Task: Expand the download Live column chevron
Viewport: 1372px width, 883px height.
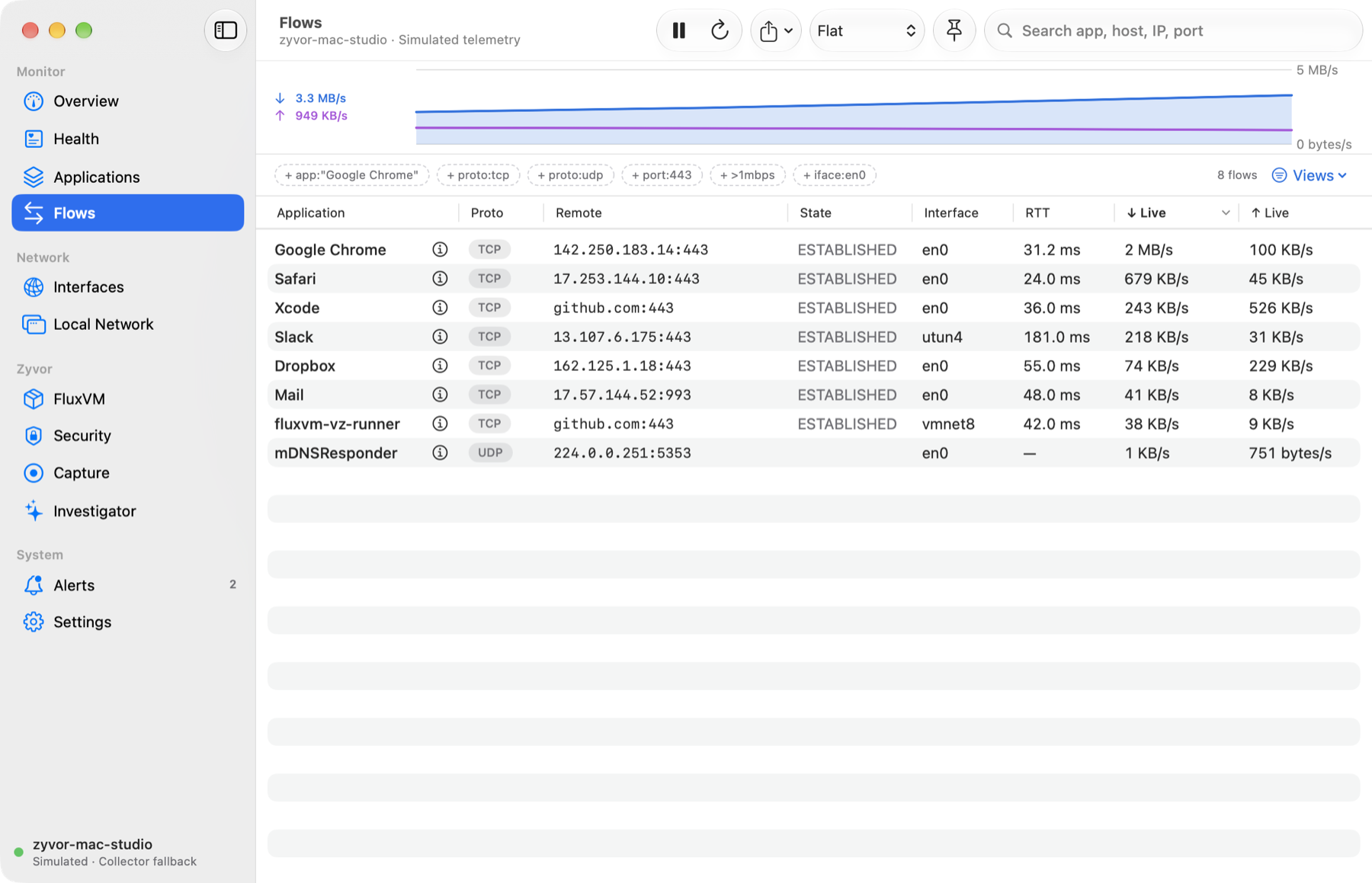Action: click(x=1225, y=213)
